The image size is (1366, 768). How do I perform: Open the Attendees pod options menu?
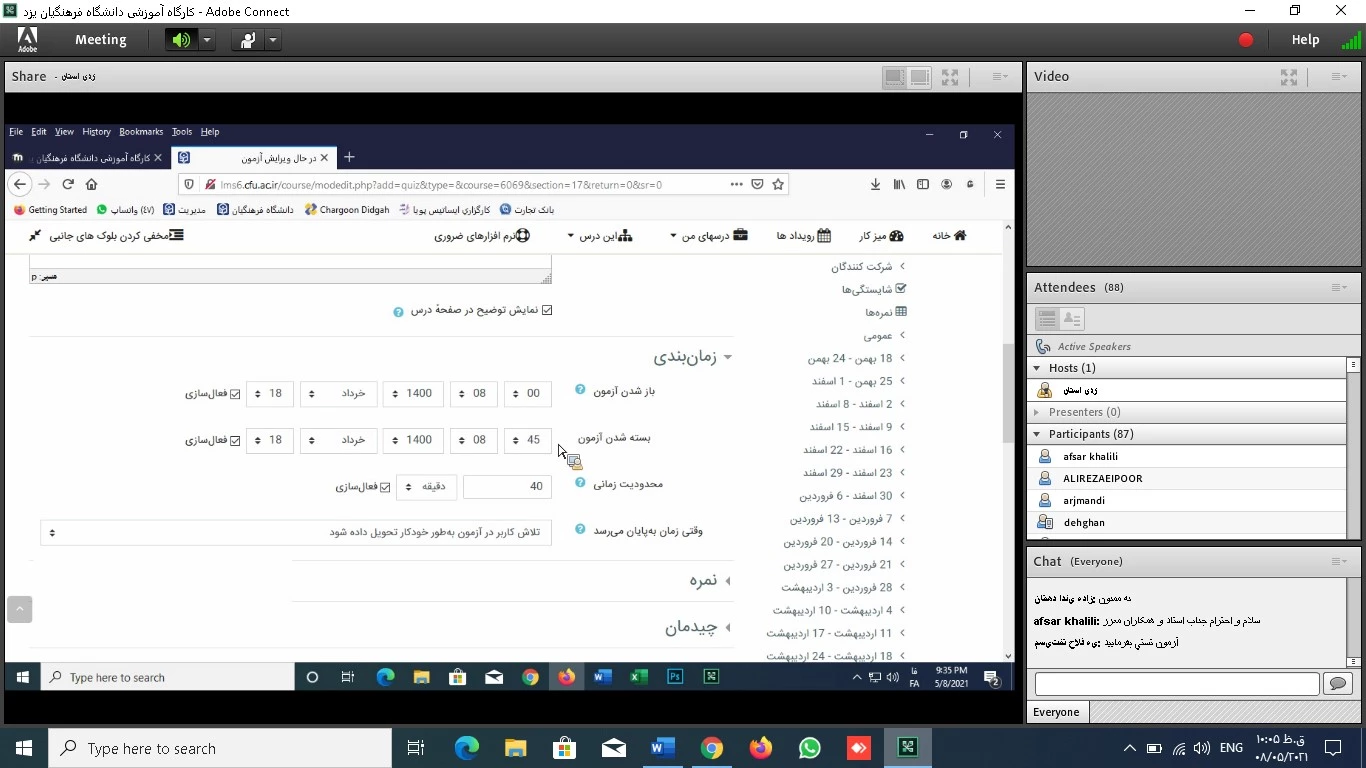point(1339,288)
